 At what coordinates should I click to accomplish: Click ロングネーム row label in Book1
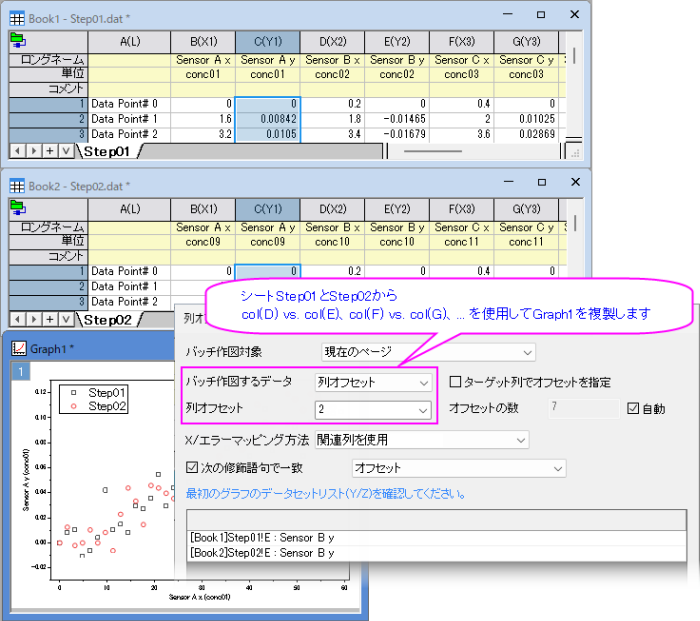[48, 60]
